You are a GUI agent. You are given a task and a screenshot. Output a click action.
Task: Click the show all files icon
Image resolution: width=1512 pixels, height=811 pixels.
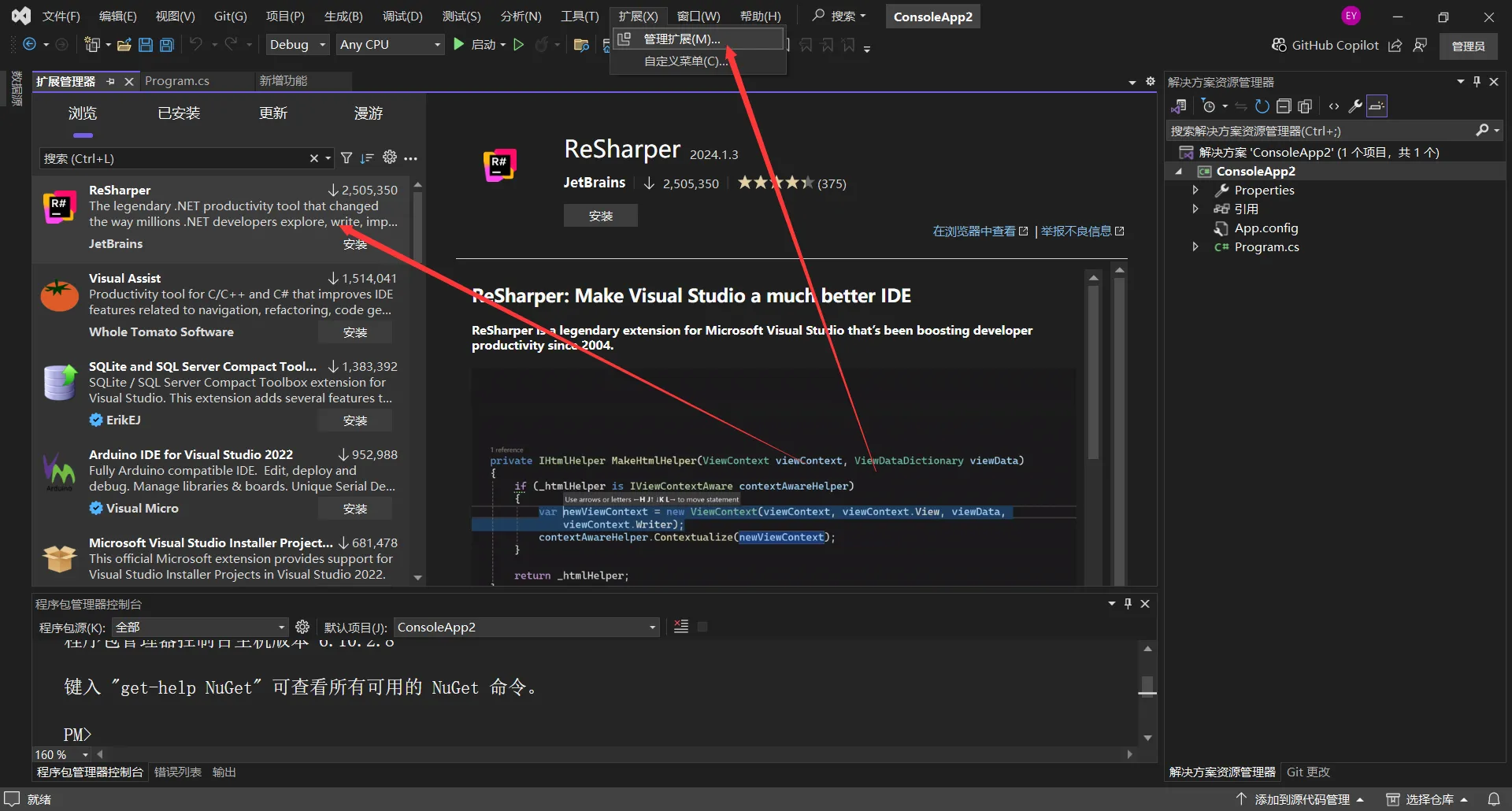1305,106
